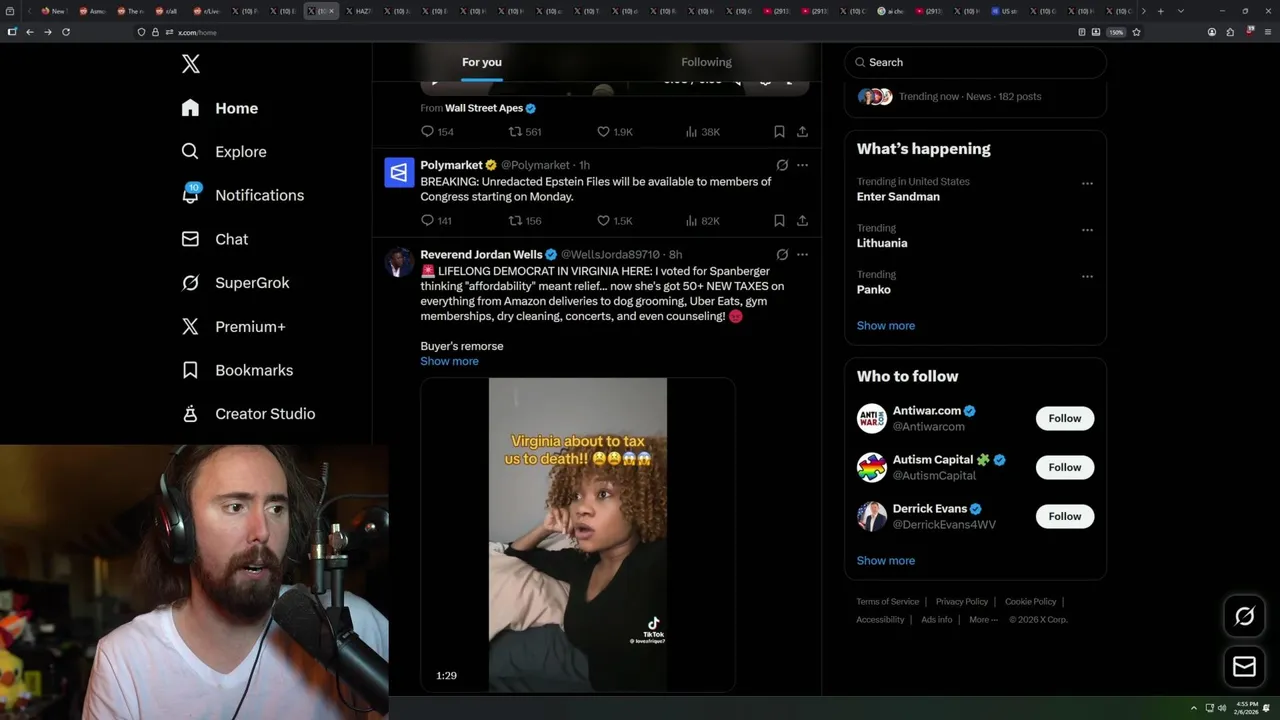Show more under What's happening
Screen dimensions: 1280x720
885,326
